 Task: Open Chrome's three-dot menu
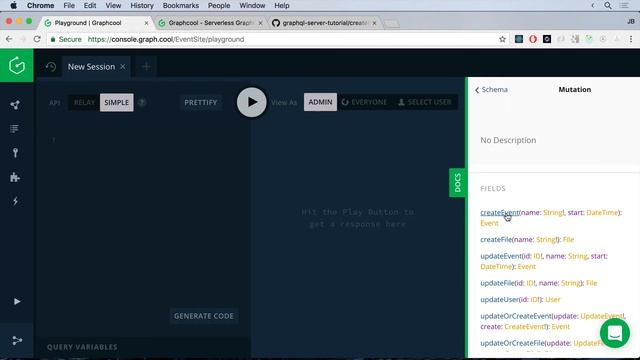631,39
